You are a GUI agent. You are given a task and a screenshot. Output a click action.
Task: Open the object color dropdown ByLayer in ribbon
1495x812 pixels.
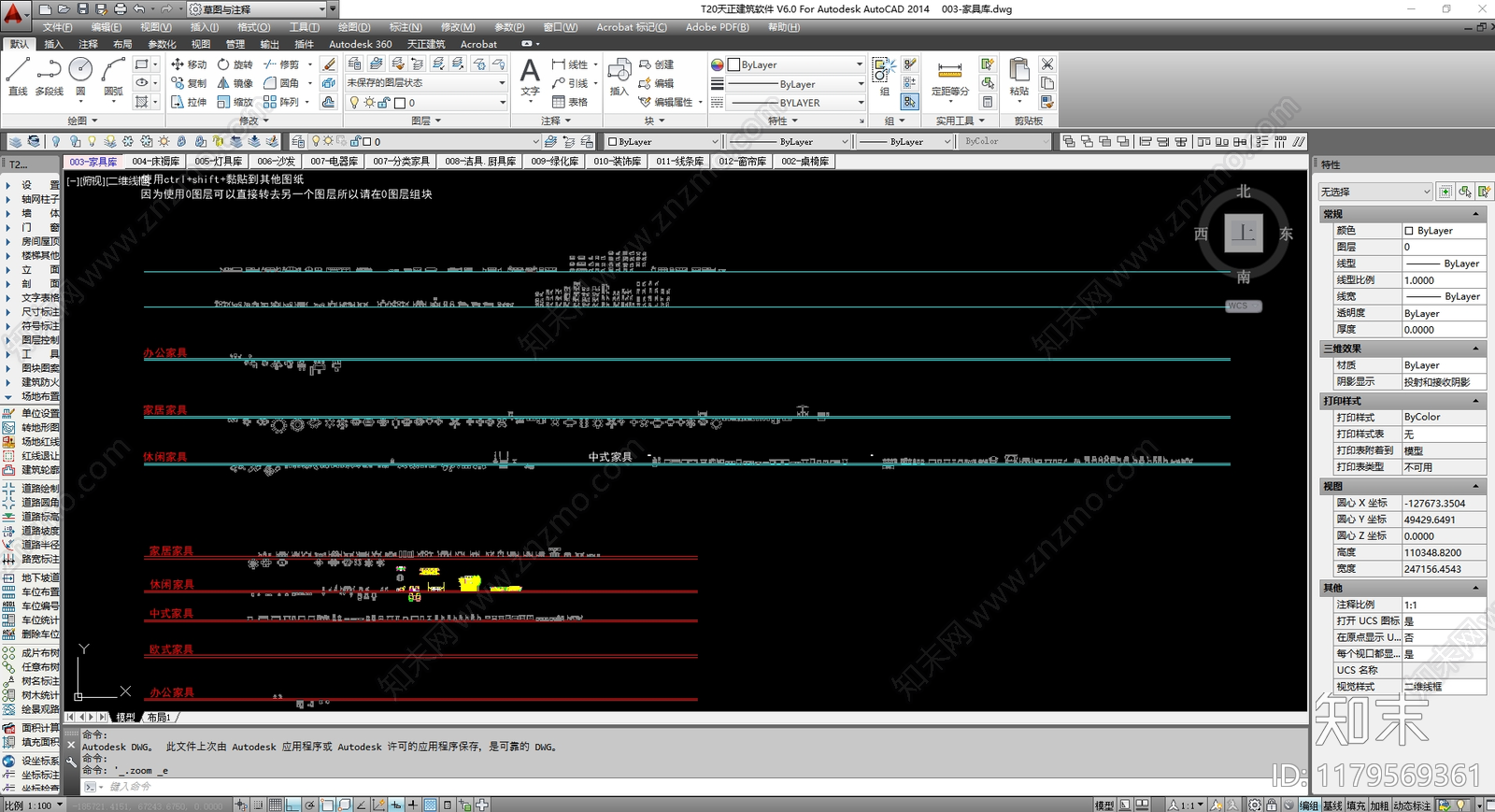795,64
